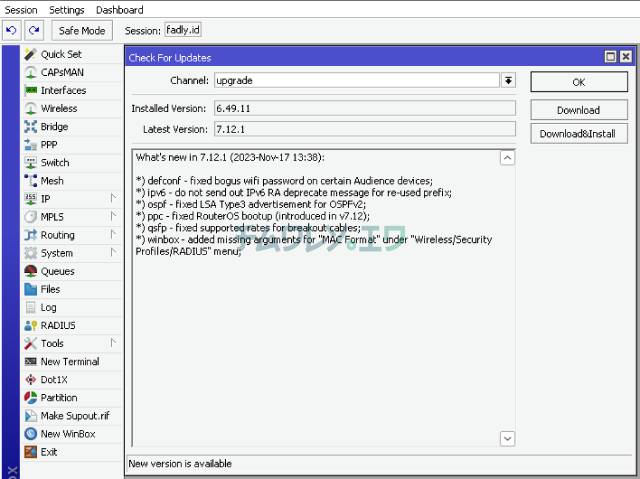
Task: Open the Channel dropdown arrow
Action: point(508,81)
